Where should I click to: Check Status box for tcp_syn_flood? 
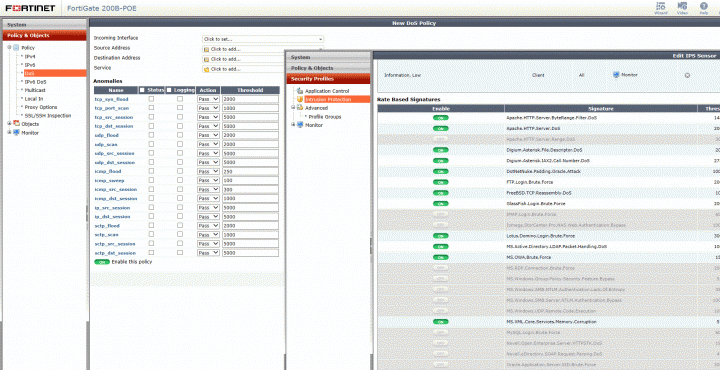pos(151,99)
